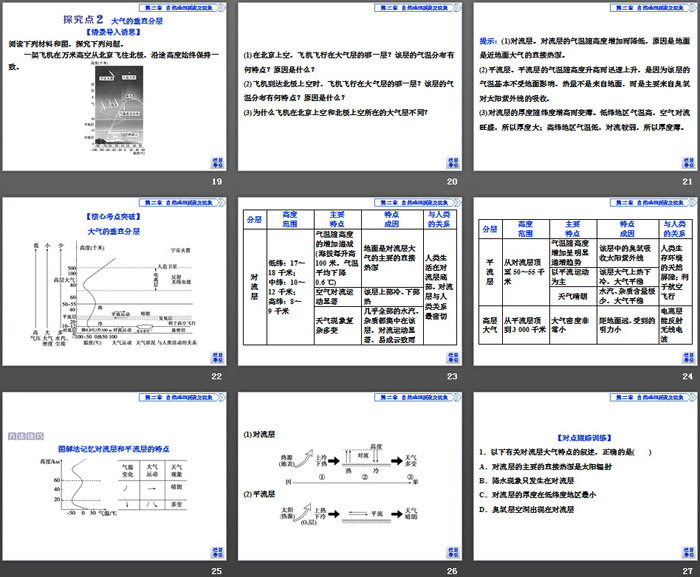Select slide 20 thumbnail with three questions
The height and width of the screenshot is (577, 700).
pyautogui.click(x=350, y=87)
